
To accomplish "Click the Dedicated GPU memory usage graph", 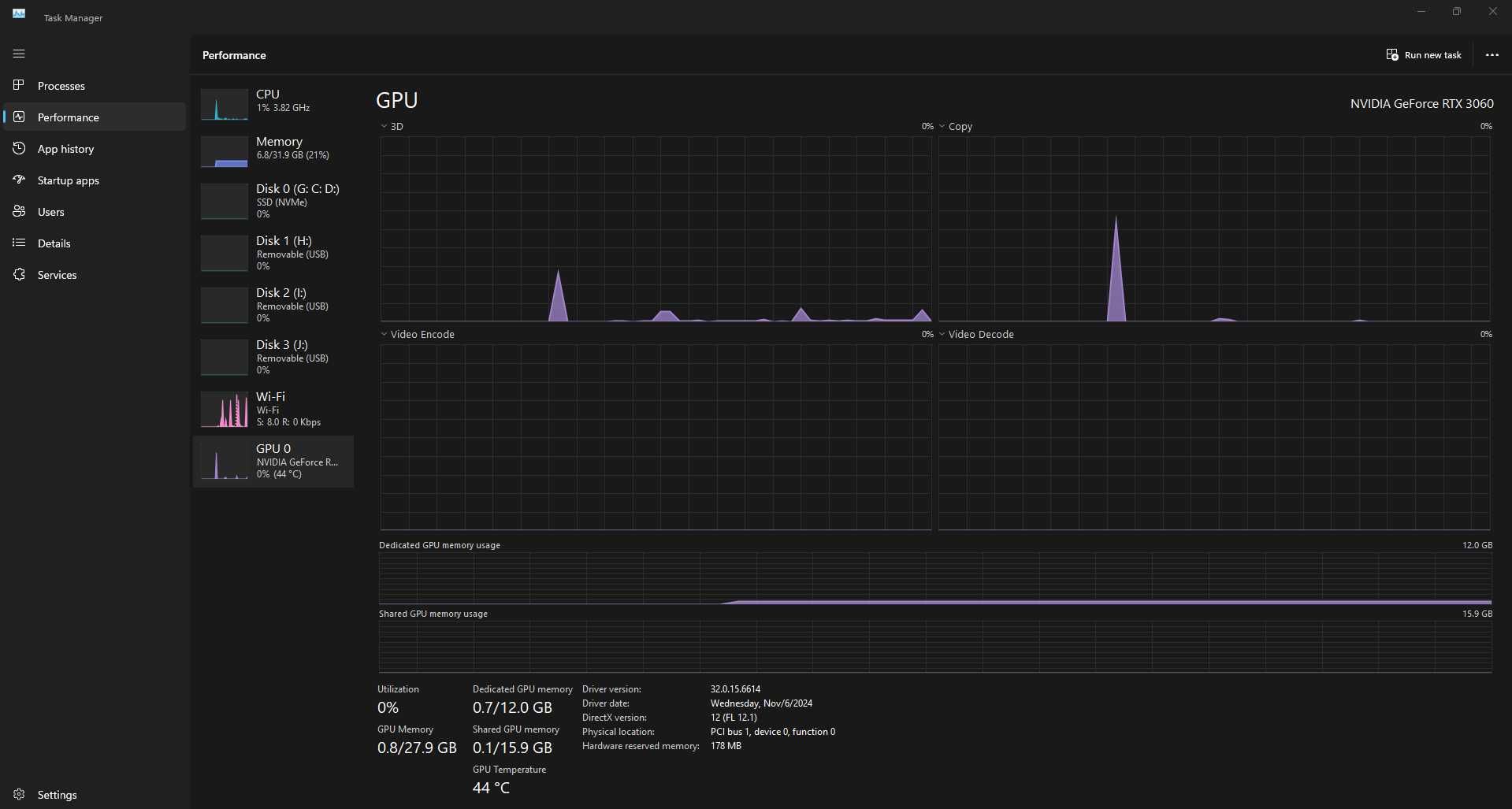I will coord(935,578).
